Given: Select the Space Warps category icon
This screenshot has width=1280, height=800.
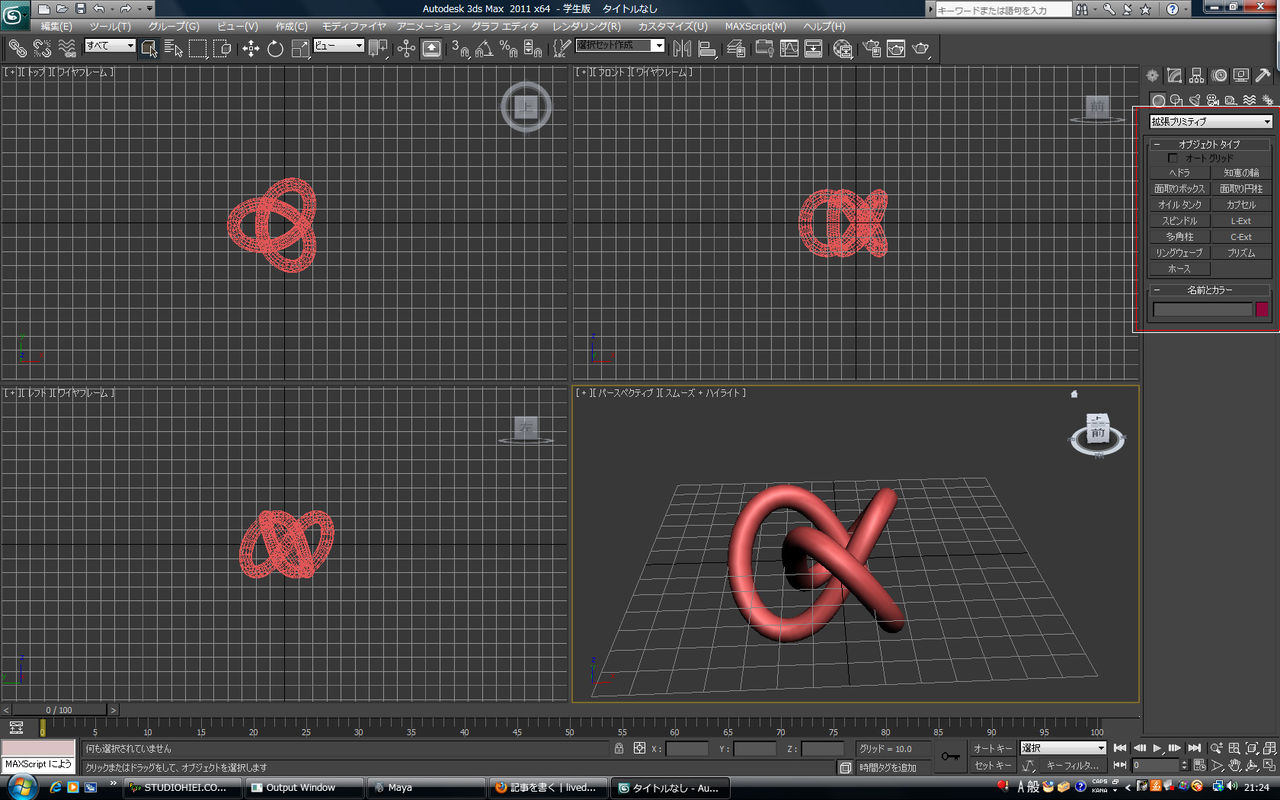Looking at the screenshot, I should coord(1248,100).
